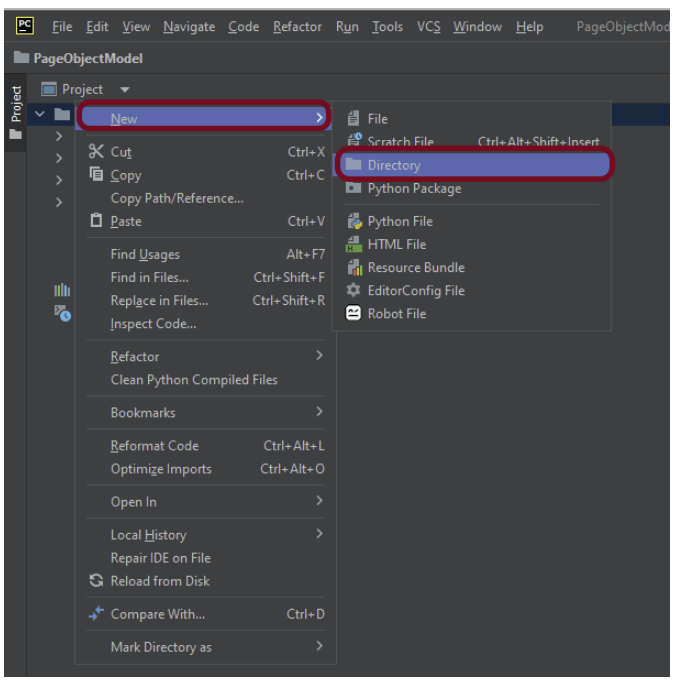The image size is (675, 685).
Task: Open the Refactor menu in menu bar
Action: point(297,27)
